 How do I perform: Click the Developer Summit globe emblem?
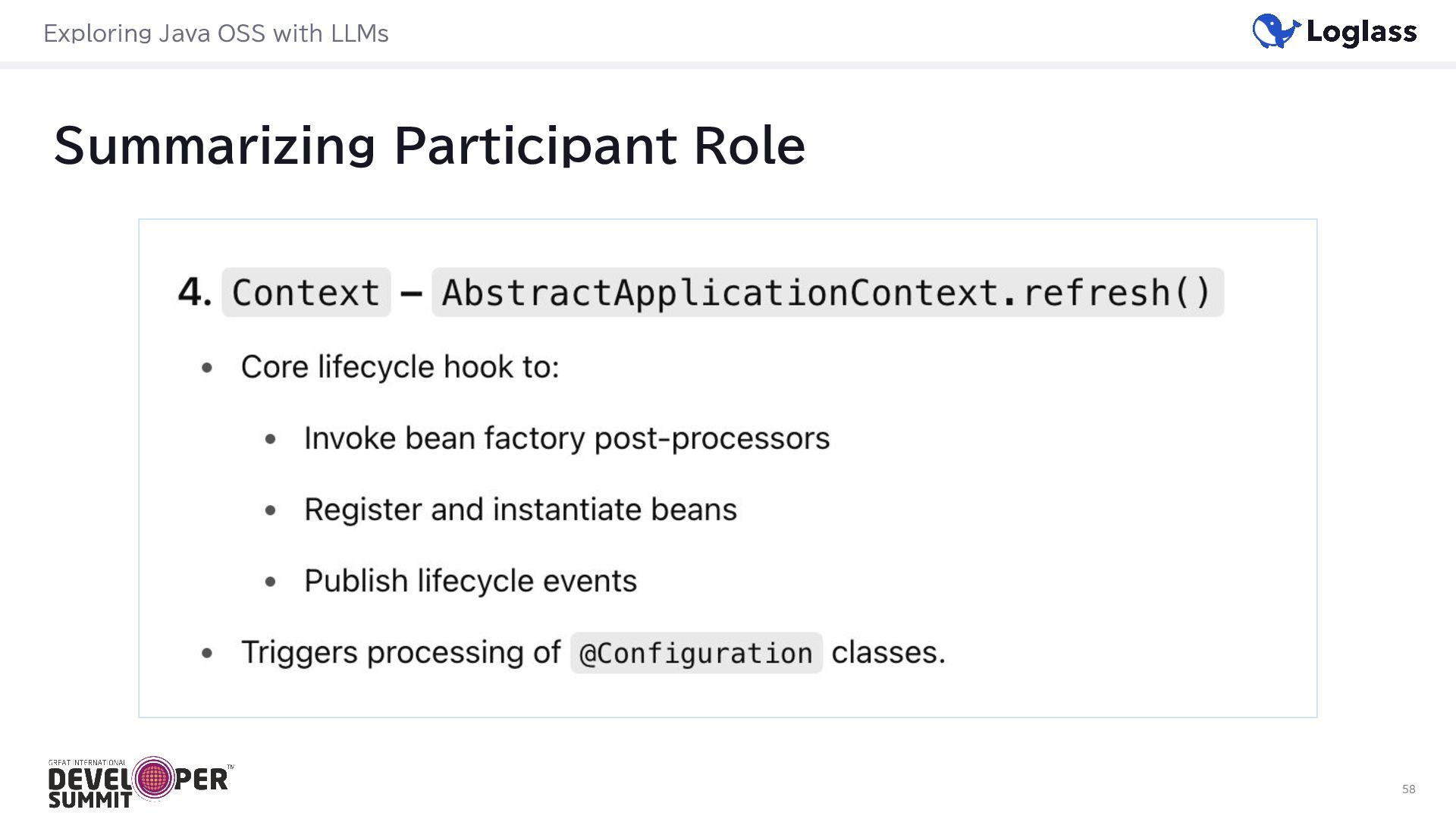154,778
